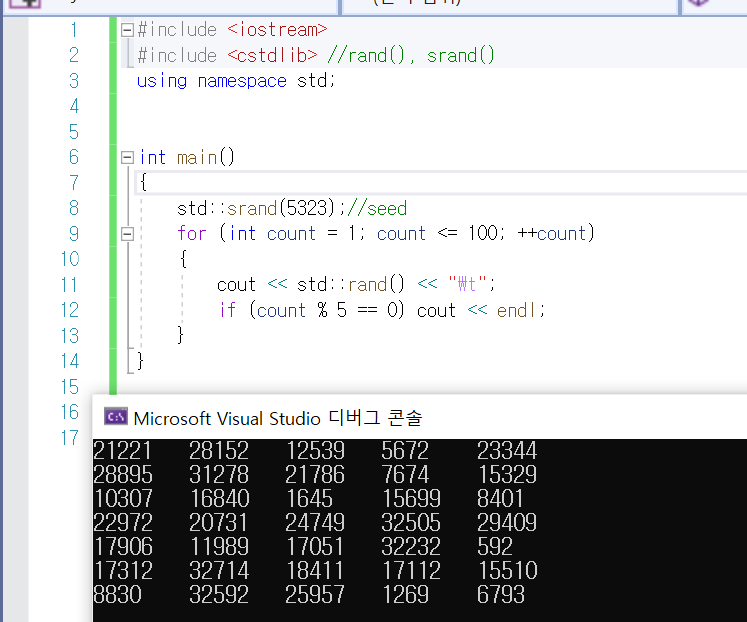
Task: Click line number 1 in the gutter
Action: 74,30
